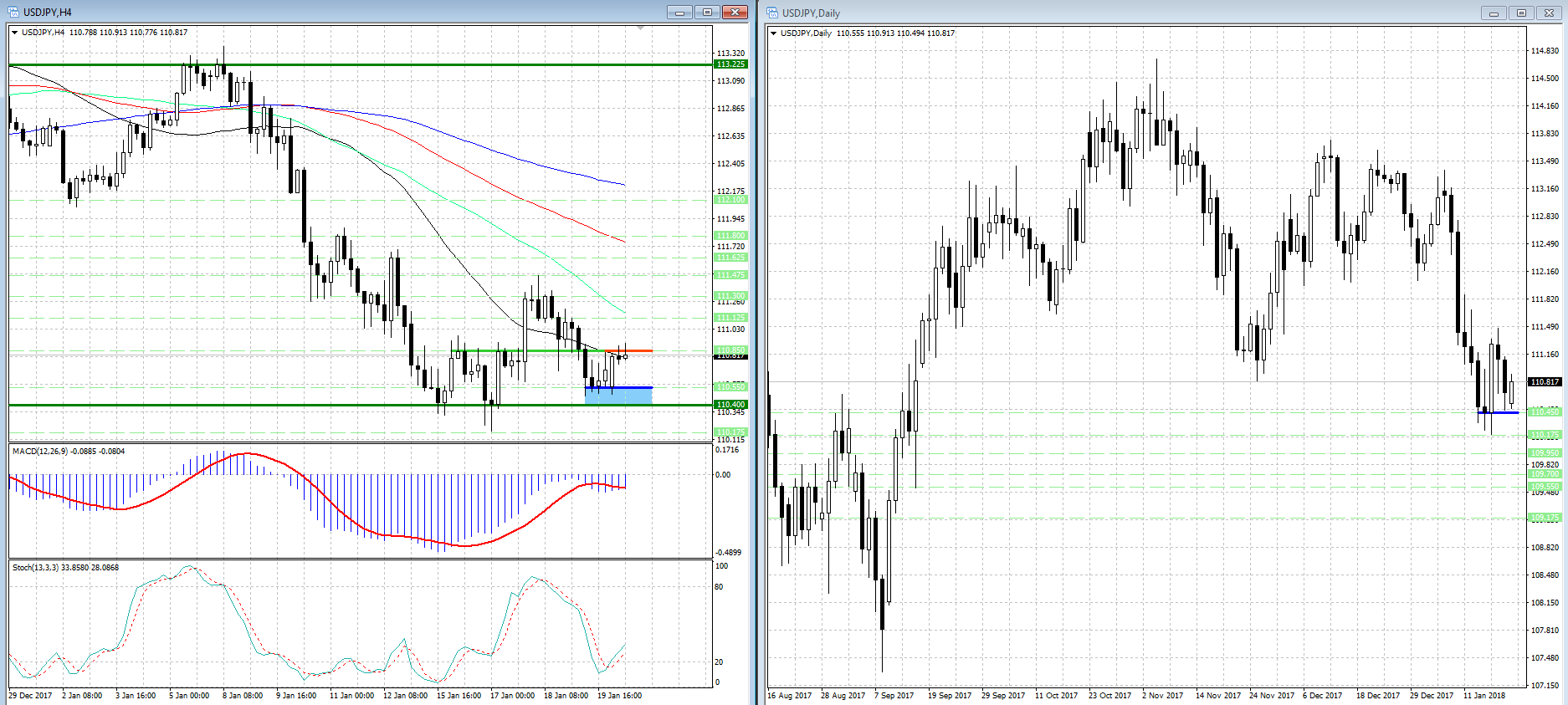Click the chart shift triangle marker on H4 chart
Image resolution: width=1568 pixels, height=705 pixels.
[640, 28]
